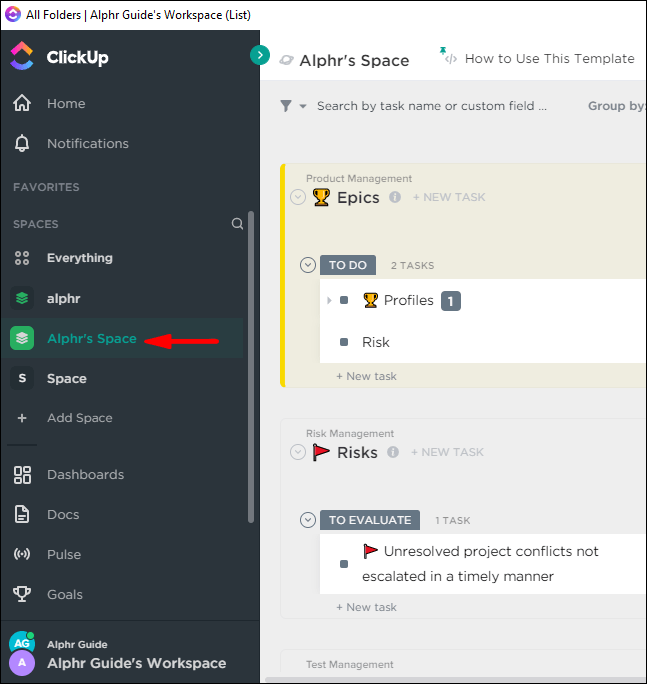Collapse the TO EVALUATE status group
The height and width of the screenshot is (684, 647).
pos(308,520)
